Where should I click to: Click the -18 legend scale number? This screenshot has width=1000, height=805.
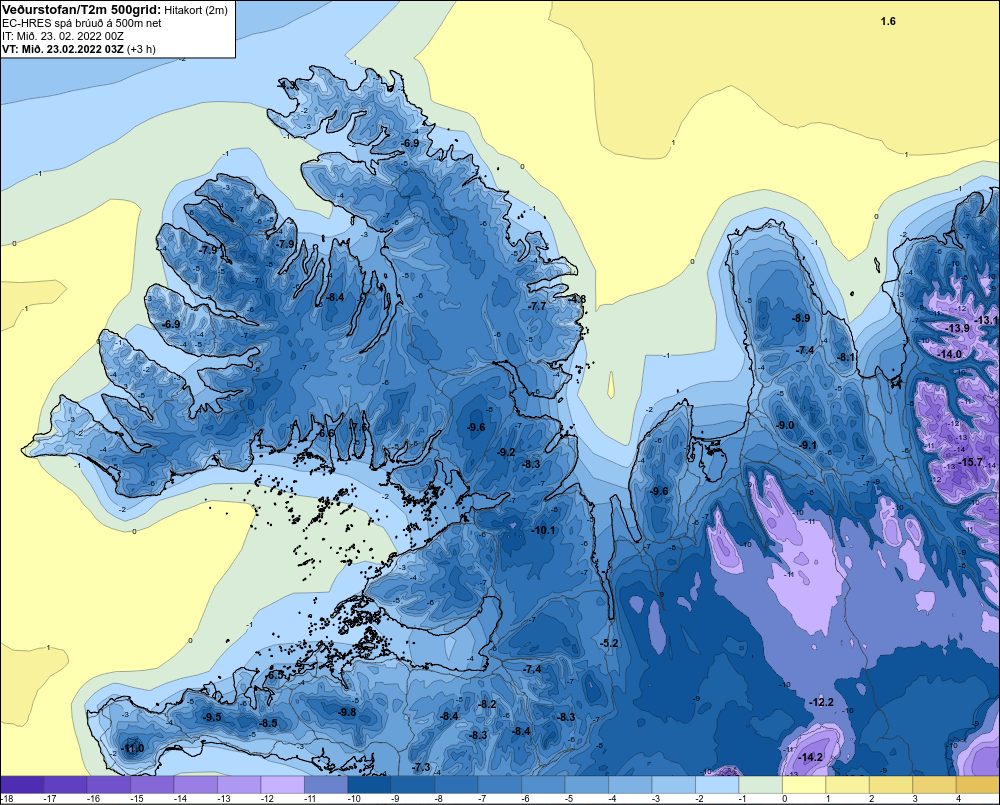pos(7,799)
